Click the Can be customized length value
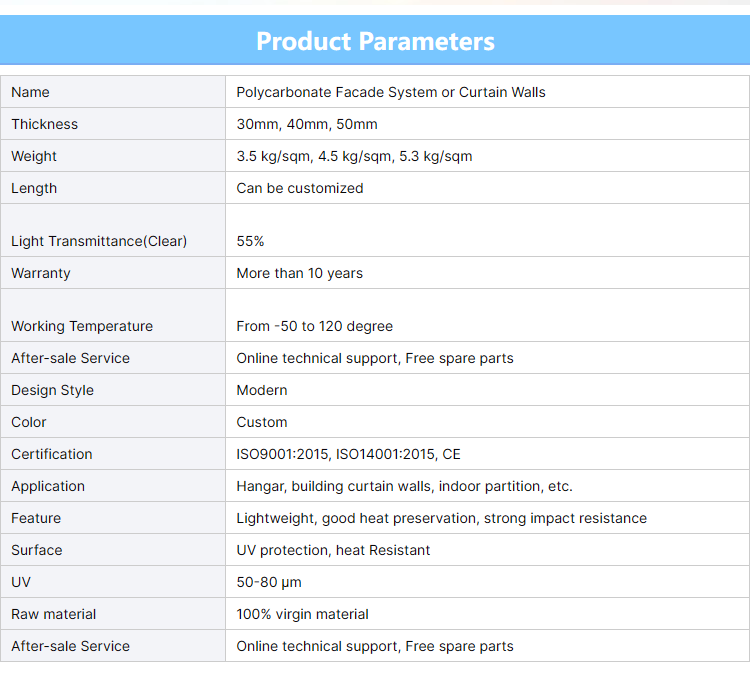The height and width of the screenshot is (676, 750). pos(300,188)
